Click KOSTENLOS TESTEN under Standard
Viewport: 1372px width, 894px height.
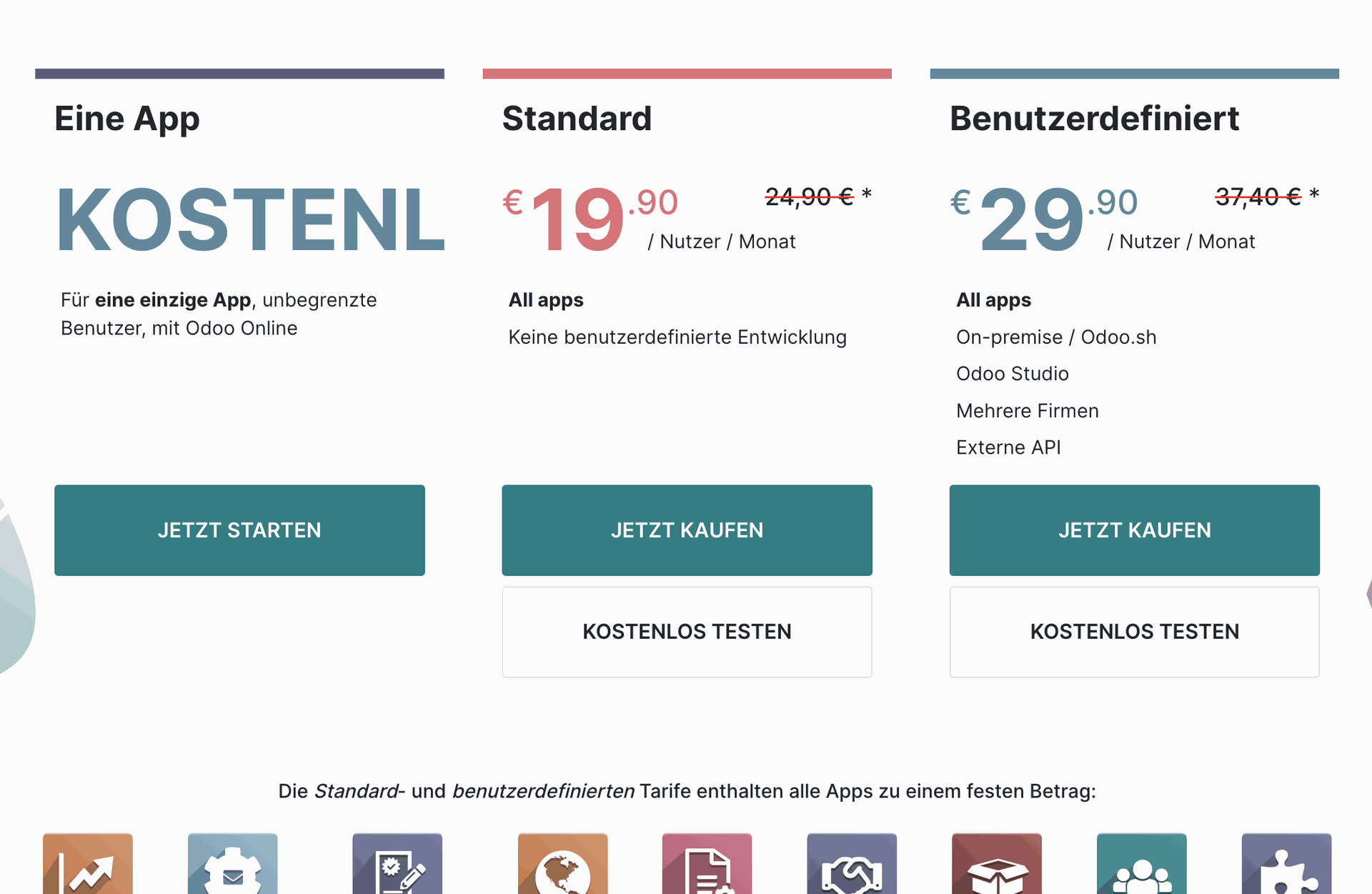687,632
